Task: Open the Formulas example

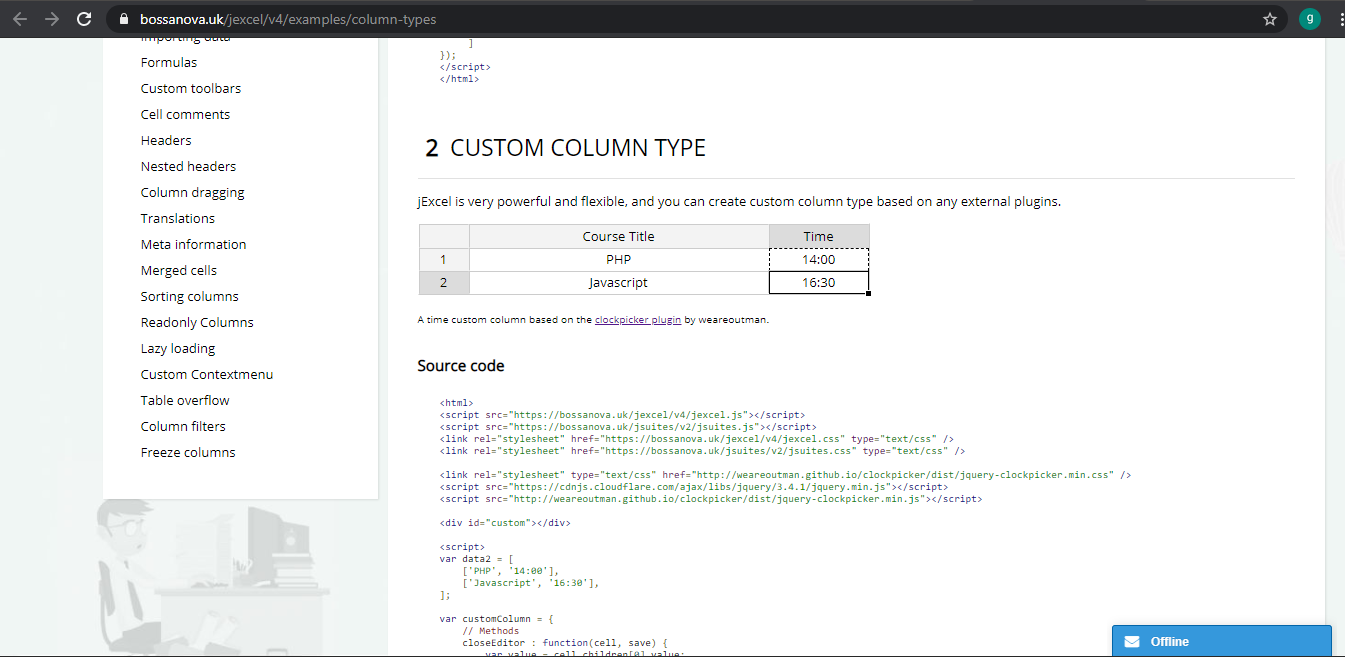Action: point(168,61)
